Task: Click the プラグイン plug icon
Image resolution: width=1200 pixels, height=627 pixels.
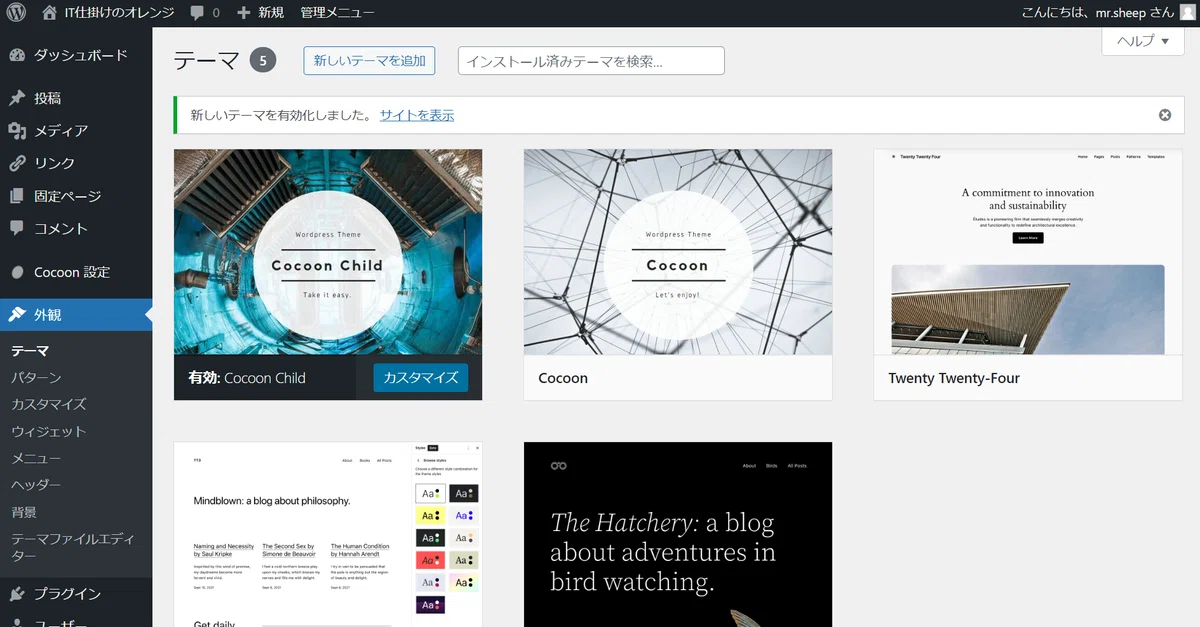Action: (x=17, y=593)
